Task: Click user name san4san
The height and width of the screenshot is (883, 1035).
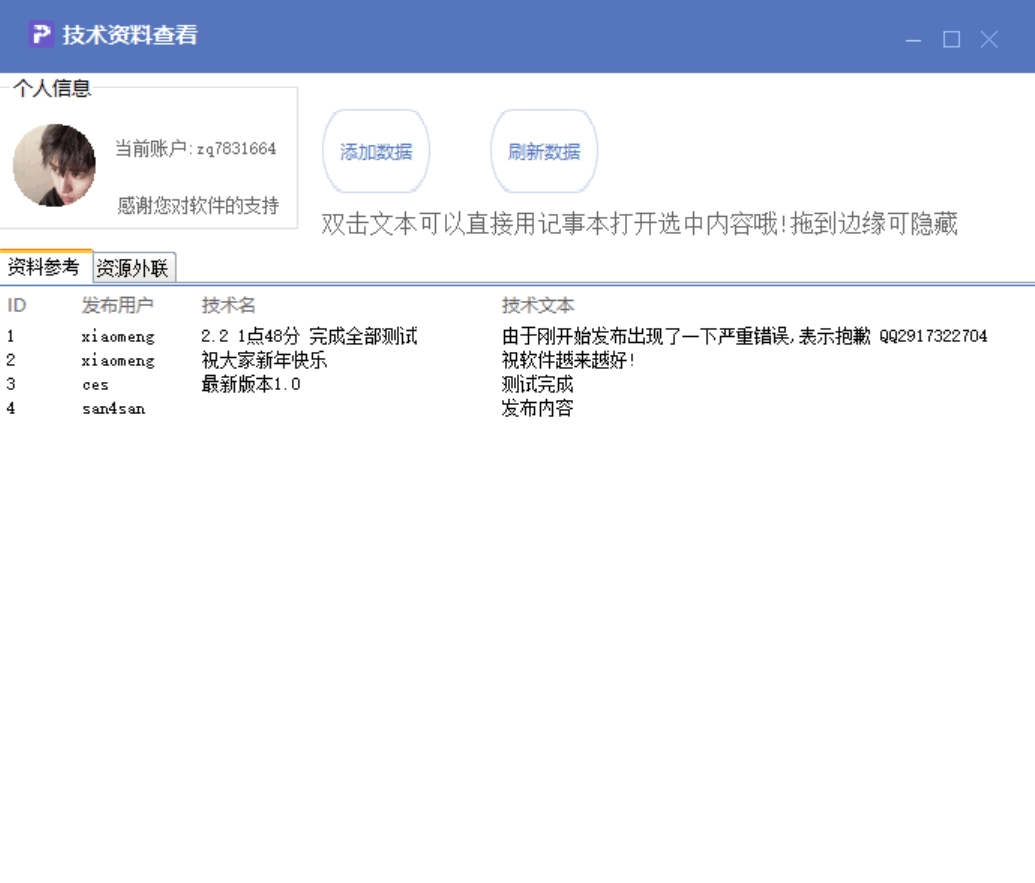Action: tap(114, 409)
